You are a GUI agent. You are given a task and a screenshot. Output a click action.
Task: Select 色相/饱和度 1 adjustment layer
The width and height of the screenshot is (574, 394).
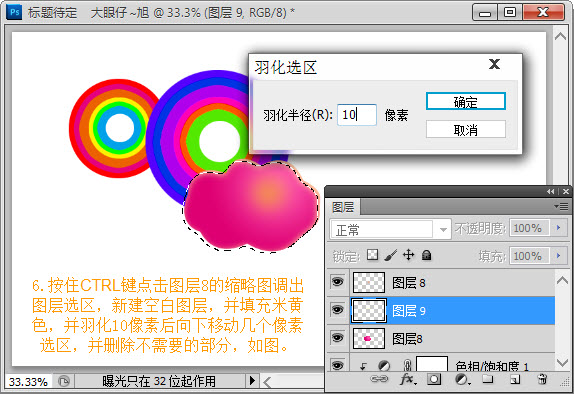point(452,363)
